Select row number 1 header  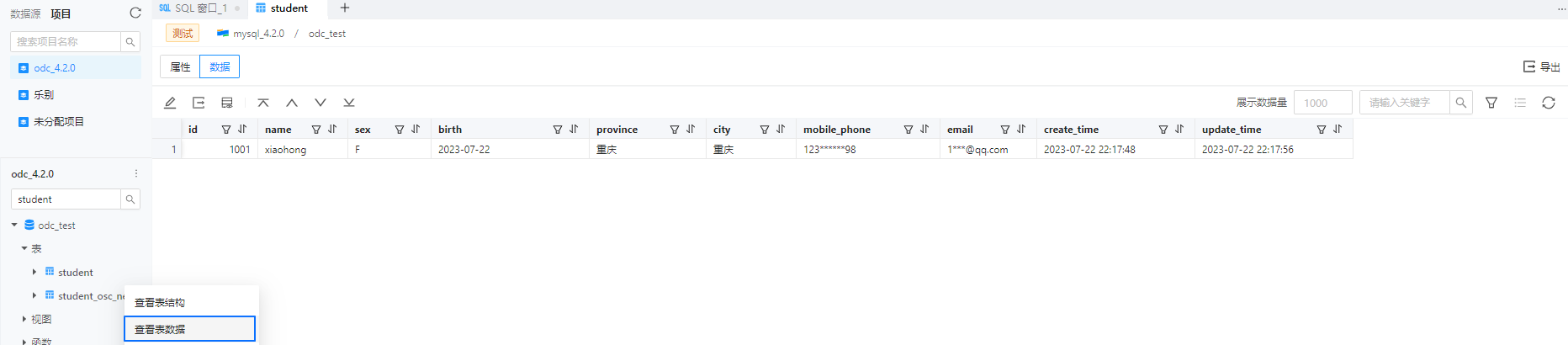[x=167, y=149]
